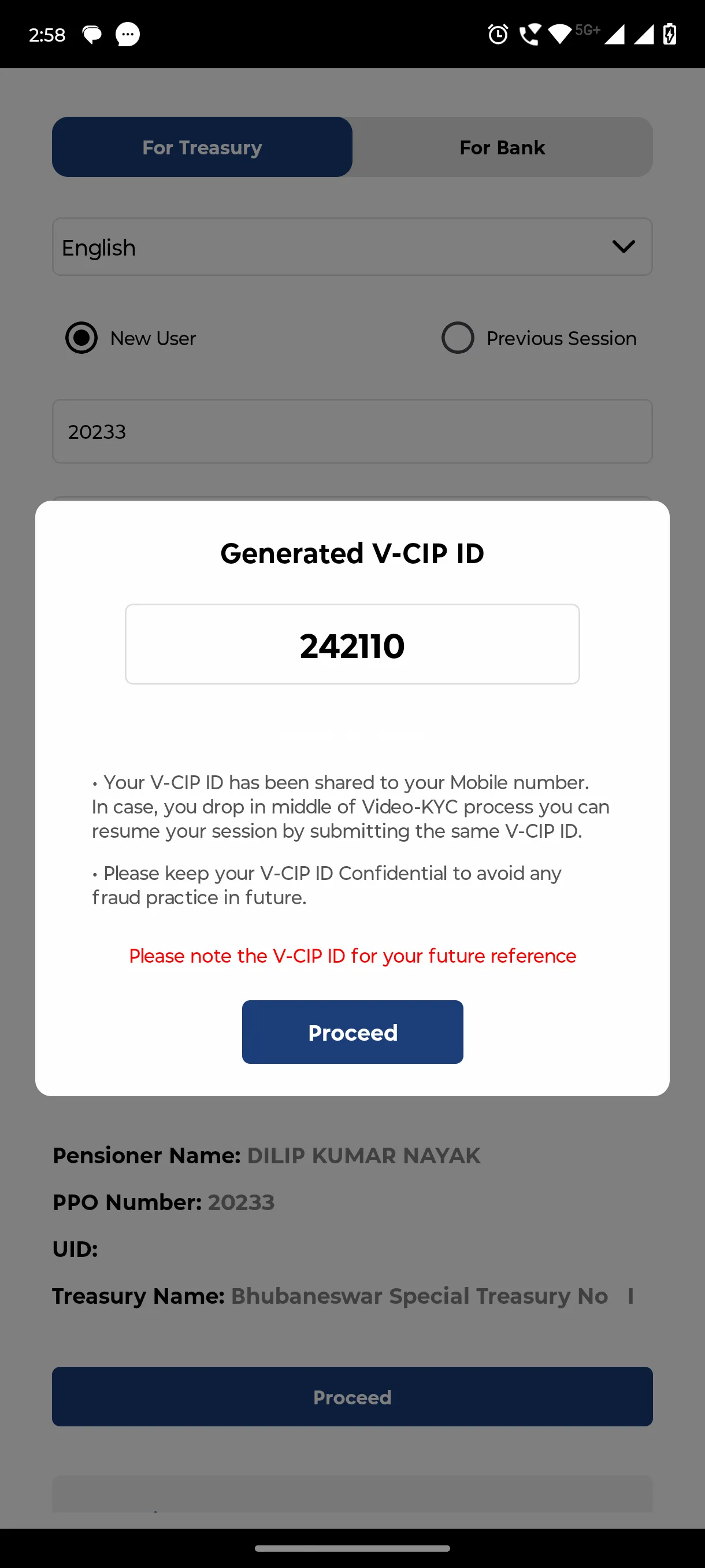Click the language dropdown chevron arrow

point(624,246)
